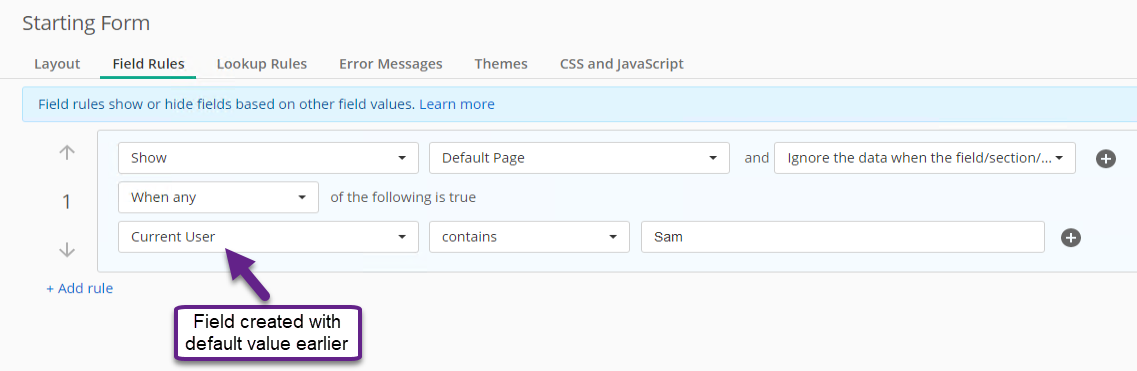Screen dimensions: 1137x371
Task: Add action with top plus icon
Action: [x=1105, y=159]
